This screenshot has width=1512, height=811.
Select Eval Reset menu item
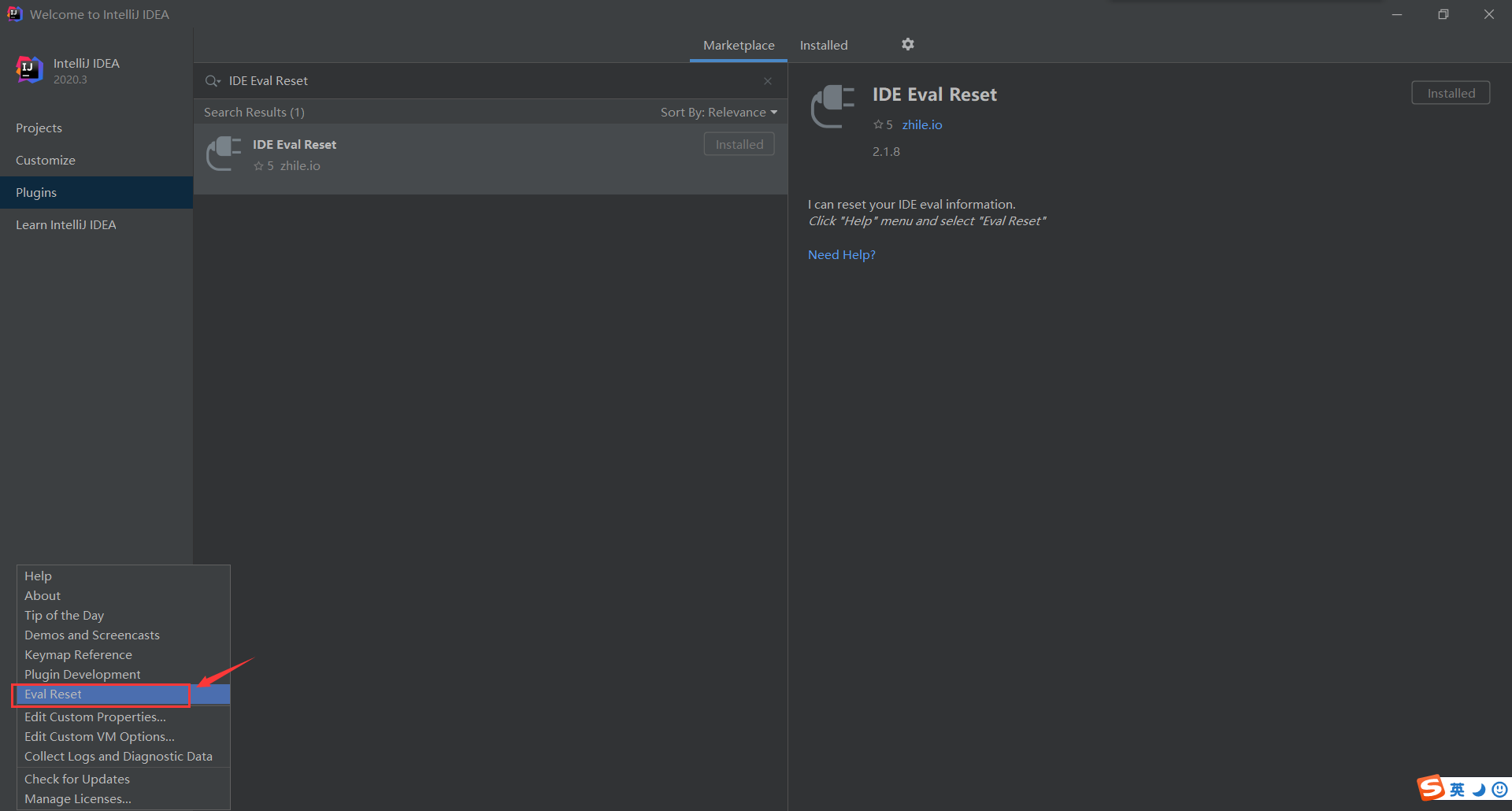point(124,694)
